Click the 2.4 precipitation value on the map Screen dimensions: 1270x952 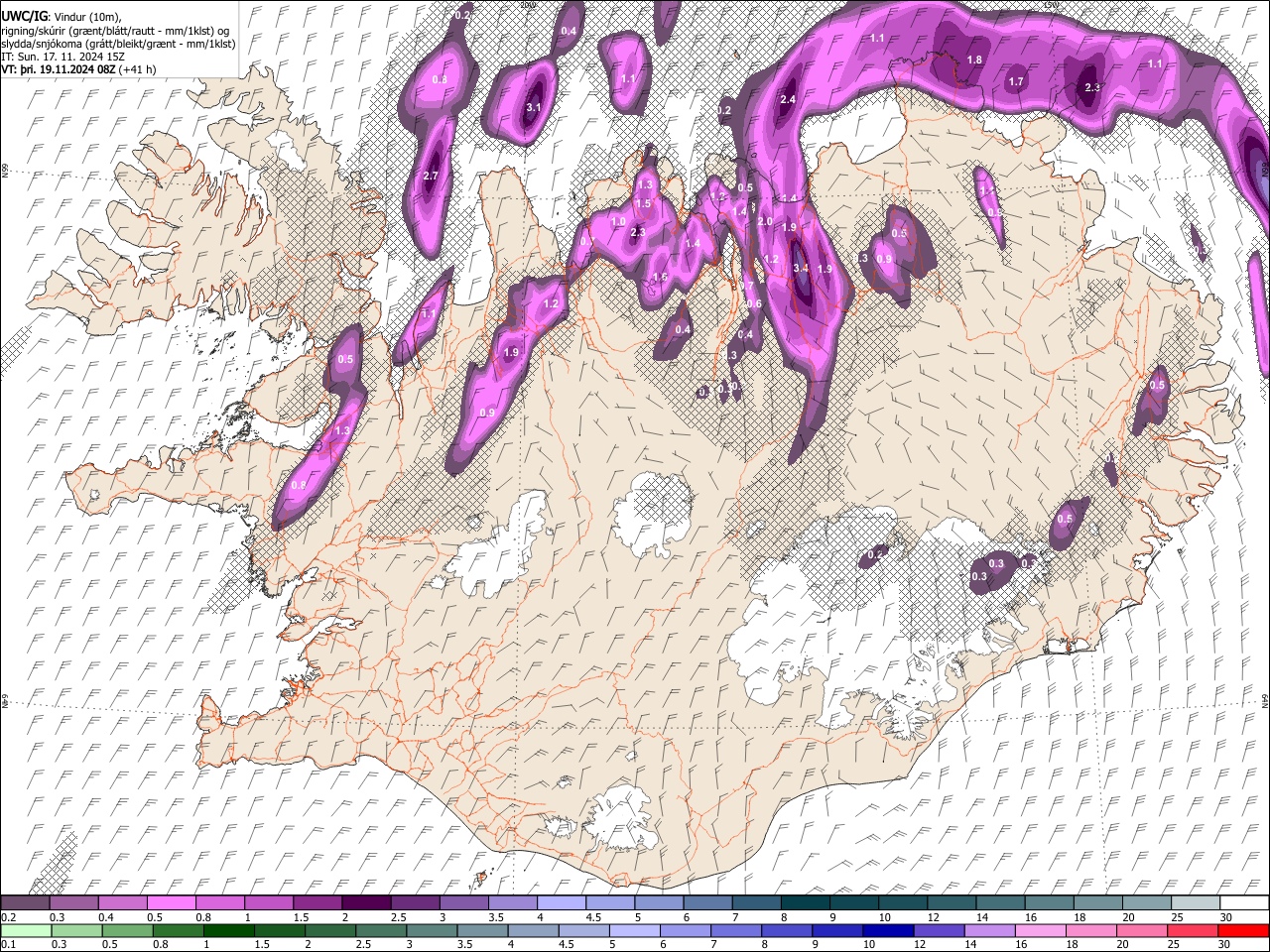[788, 100]
